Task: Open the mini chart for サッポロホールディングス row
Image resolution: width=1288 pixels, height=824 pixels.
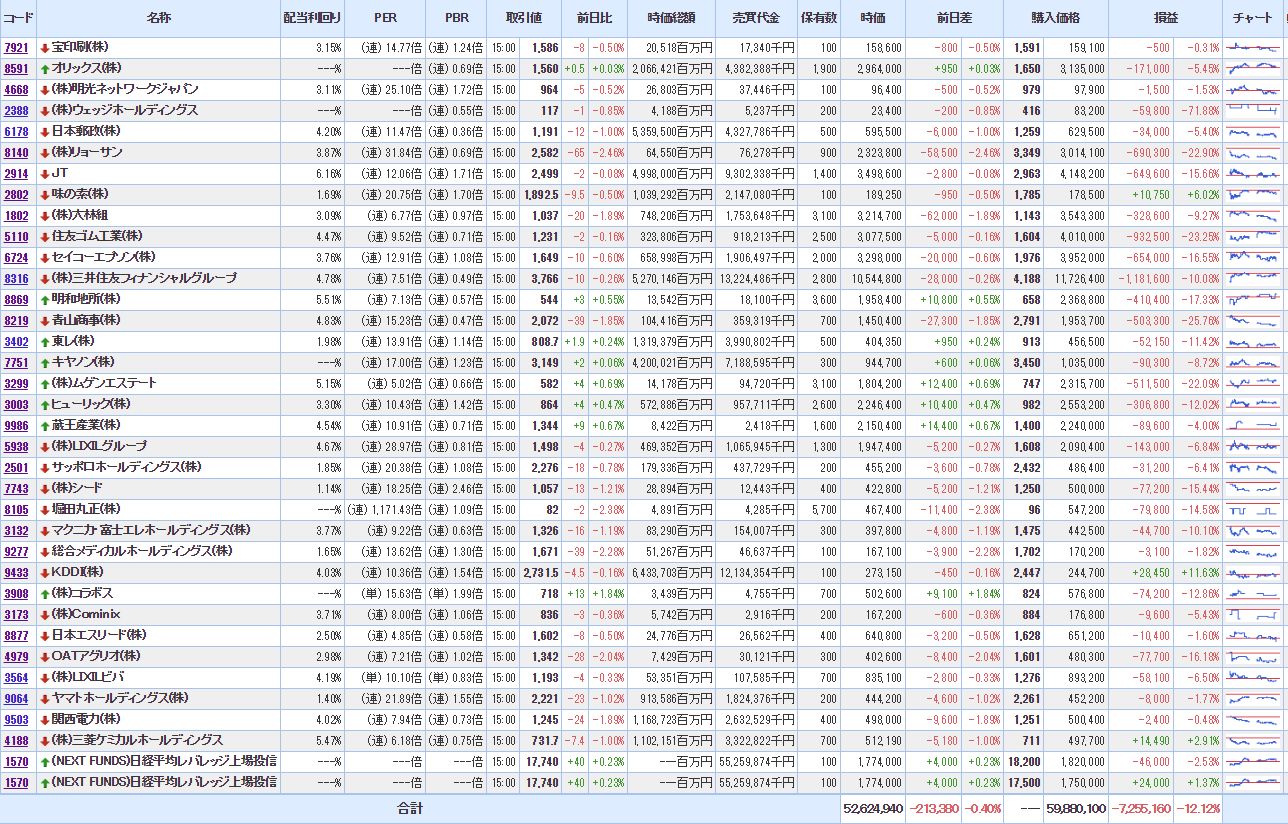Action: [1253, 467]
